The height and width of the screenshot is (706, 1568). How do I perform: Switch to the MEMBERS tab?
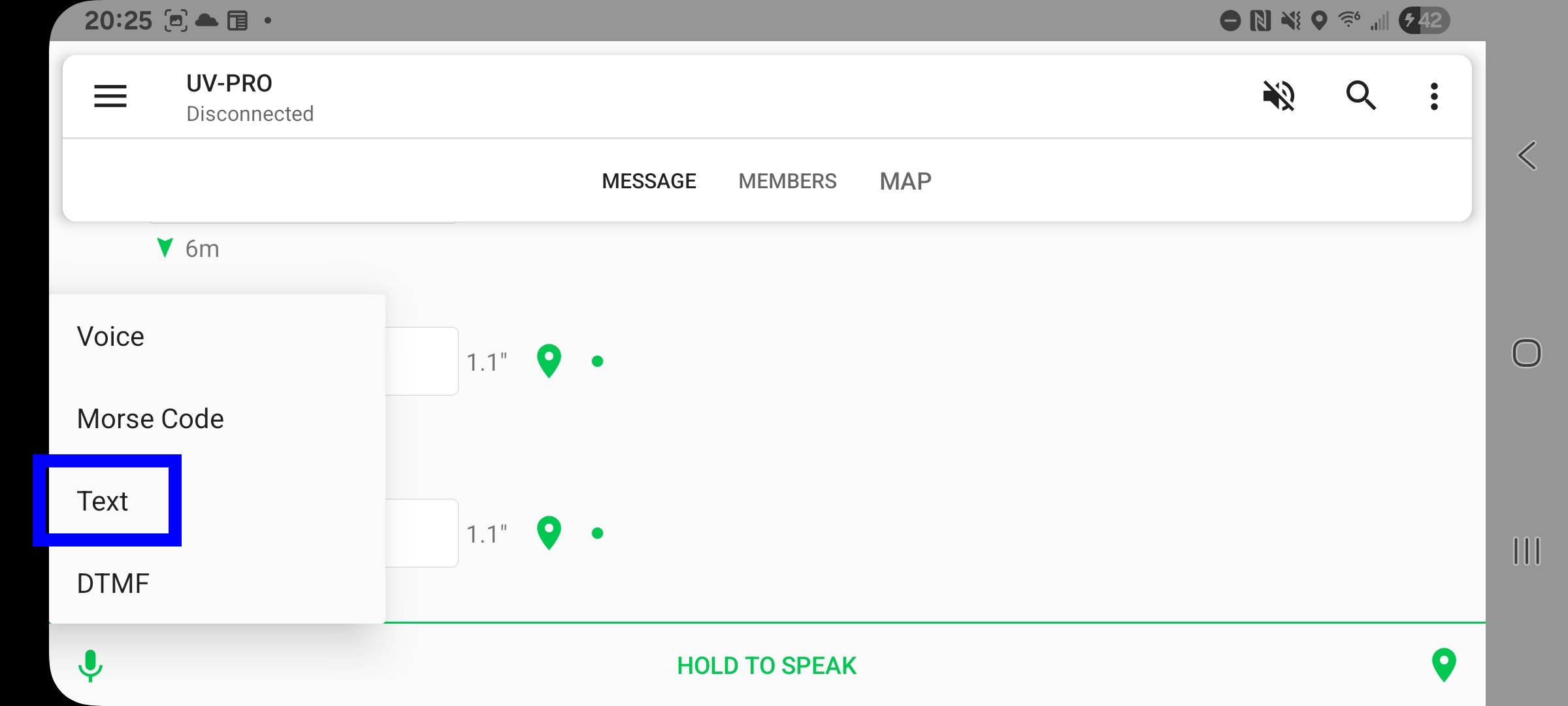(x=787, y=181)
